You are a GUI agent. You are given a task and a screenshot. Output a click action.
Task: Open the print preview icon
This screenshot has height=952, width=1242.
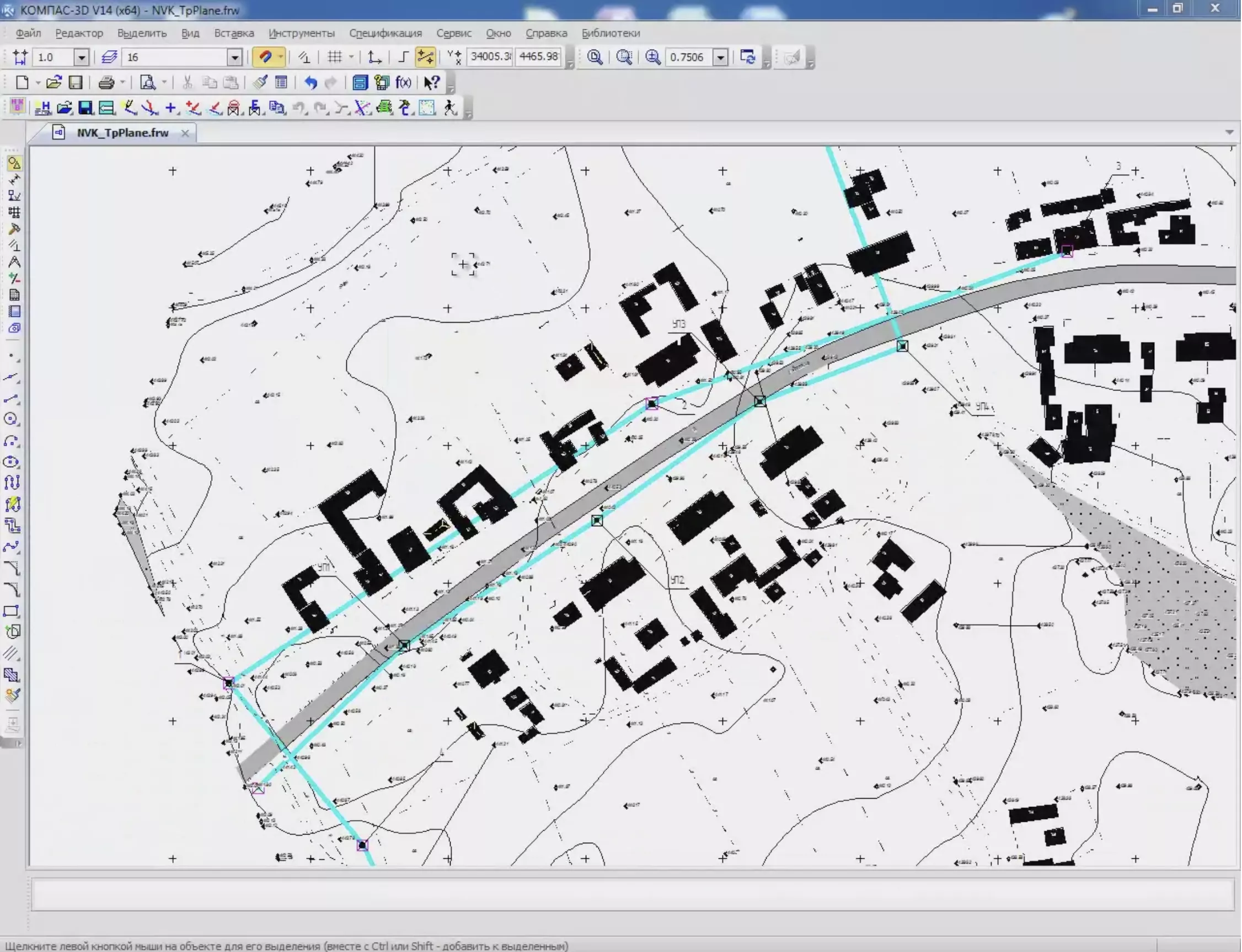coord(147,83)
